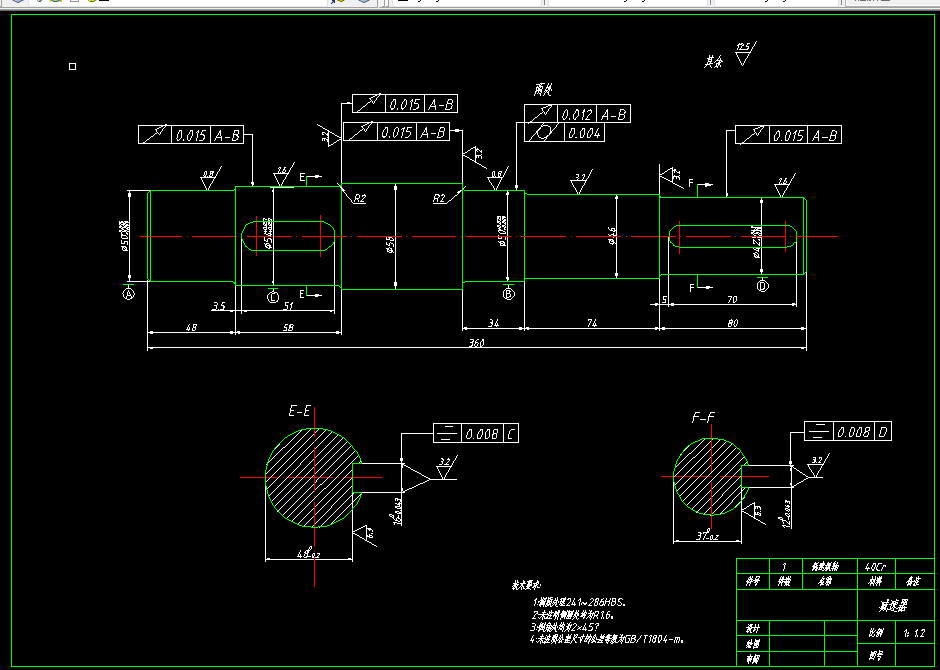Screen dimensions: 940x670
Task: Select the 80 length dimension
Action: (x=732, y=322)
